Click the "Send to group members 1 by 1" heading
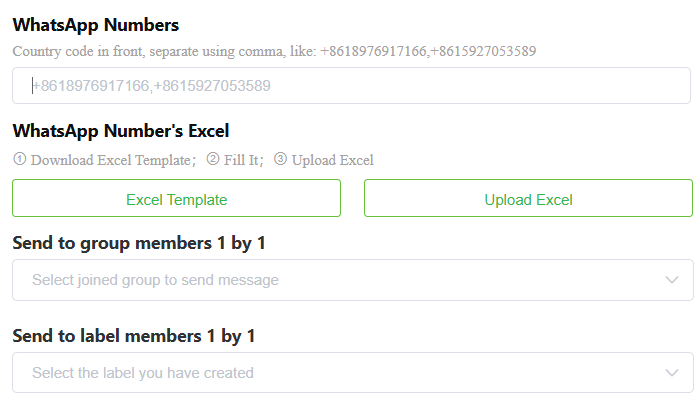This screenshot has height=411, width=700. pos(139,242)
